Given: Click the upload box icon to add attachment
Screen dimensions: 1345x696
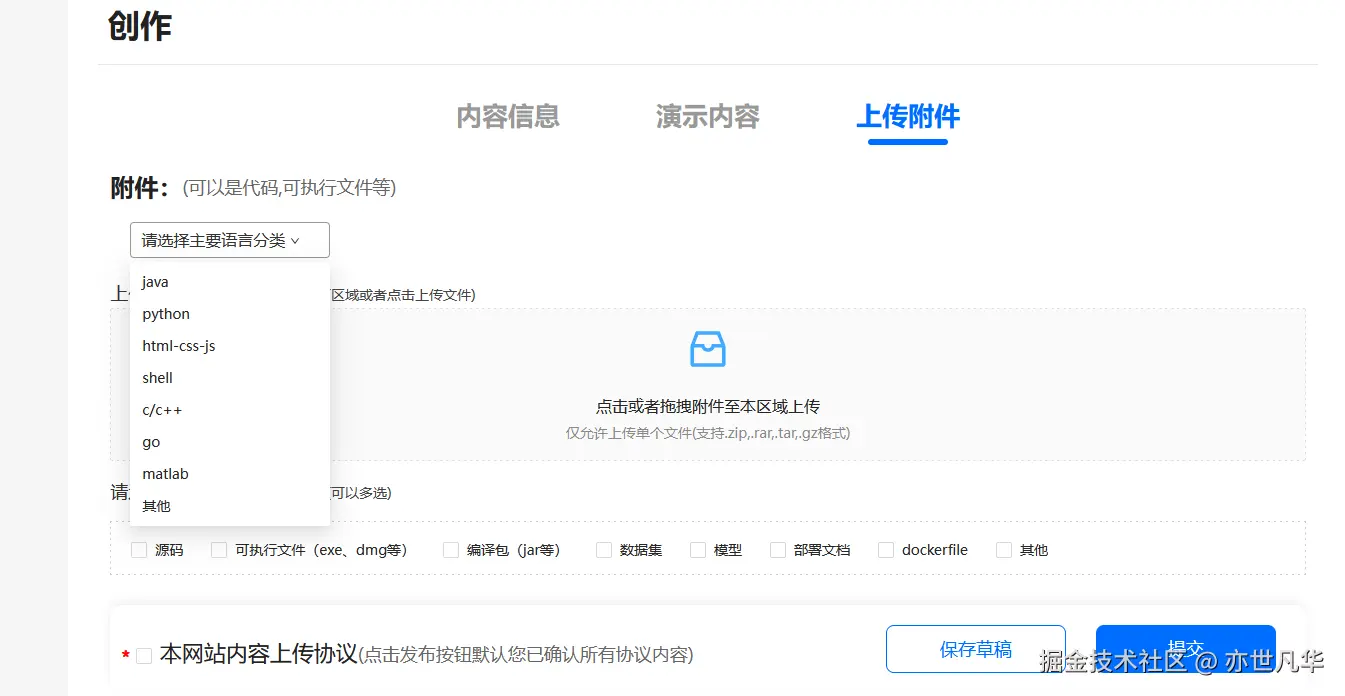Looking at the screenshot, I should pyautogui.click(x=707, y=348).
